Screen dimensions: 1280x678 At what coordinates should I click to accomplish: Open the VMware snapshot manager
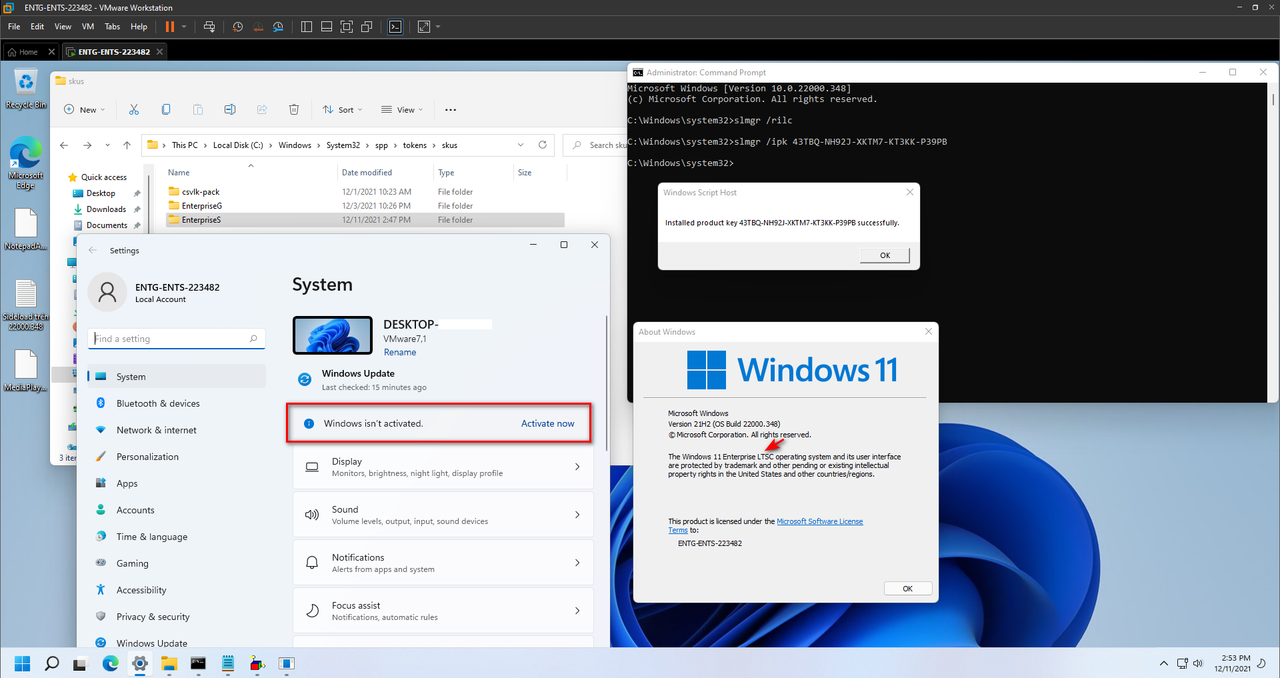tap(278, 26)
